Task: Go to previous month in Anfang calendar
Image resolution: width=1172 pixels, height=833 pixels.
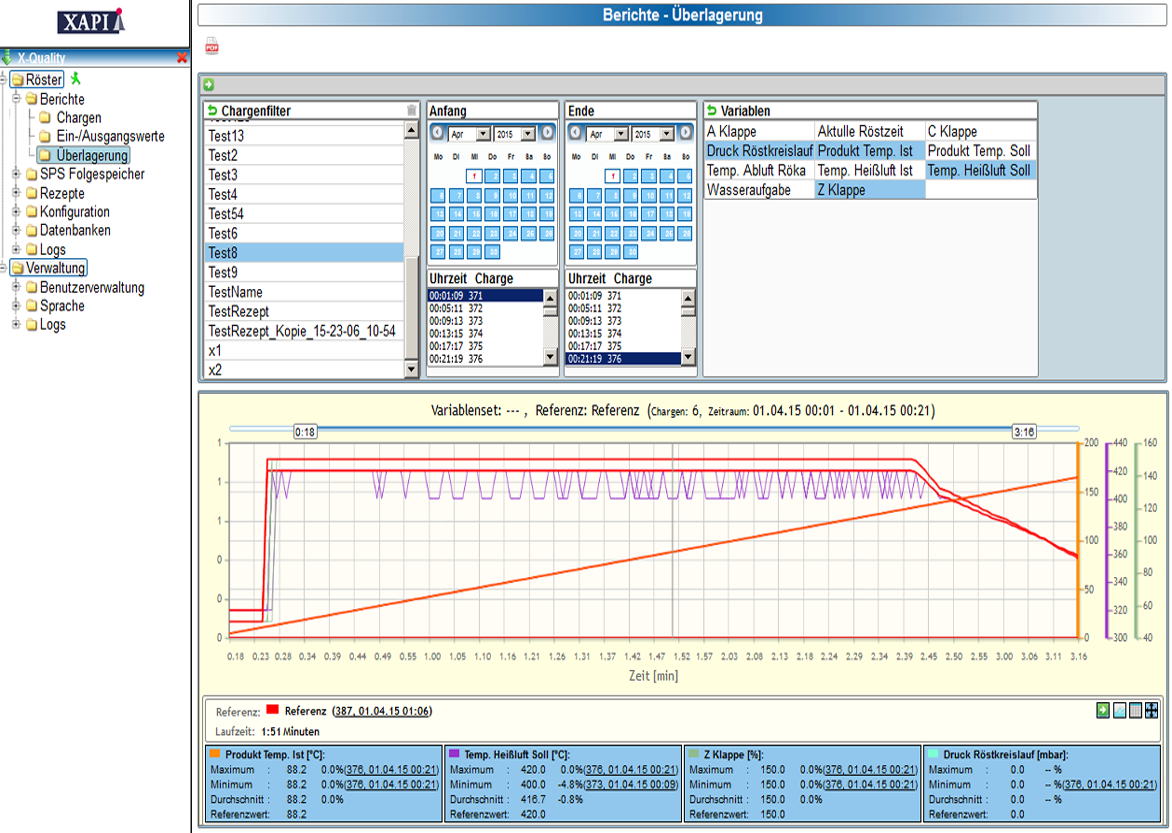Action: pos(437,133)
